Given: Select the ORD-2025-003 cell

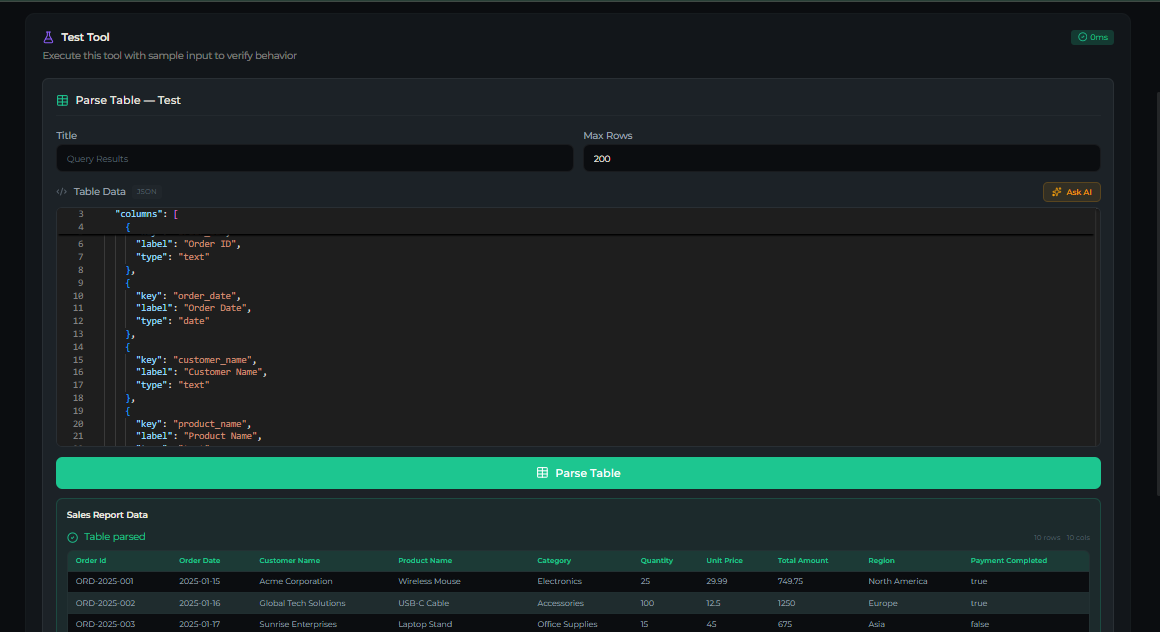Looking at the screenshot, I should (105, 624).
